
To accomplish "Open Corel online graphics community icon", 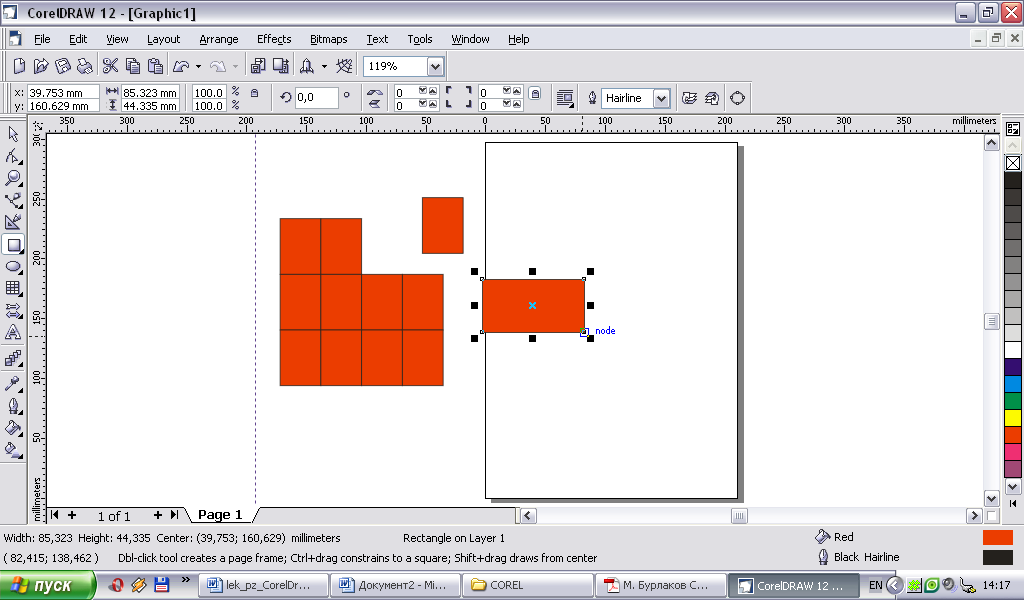I will click(344, 66).
